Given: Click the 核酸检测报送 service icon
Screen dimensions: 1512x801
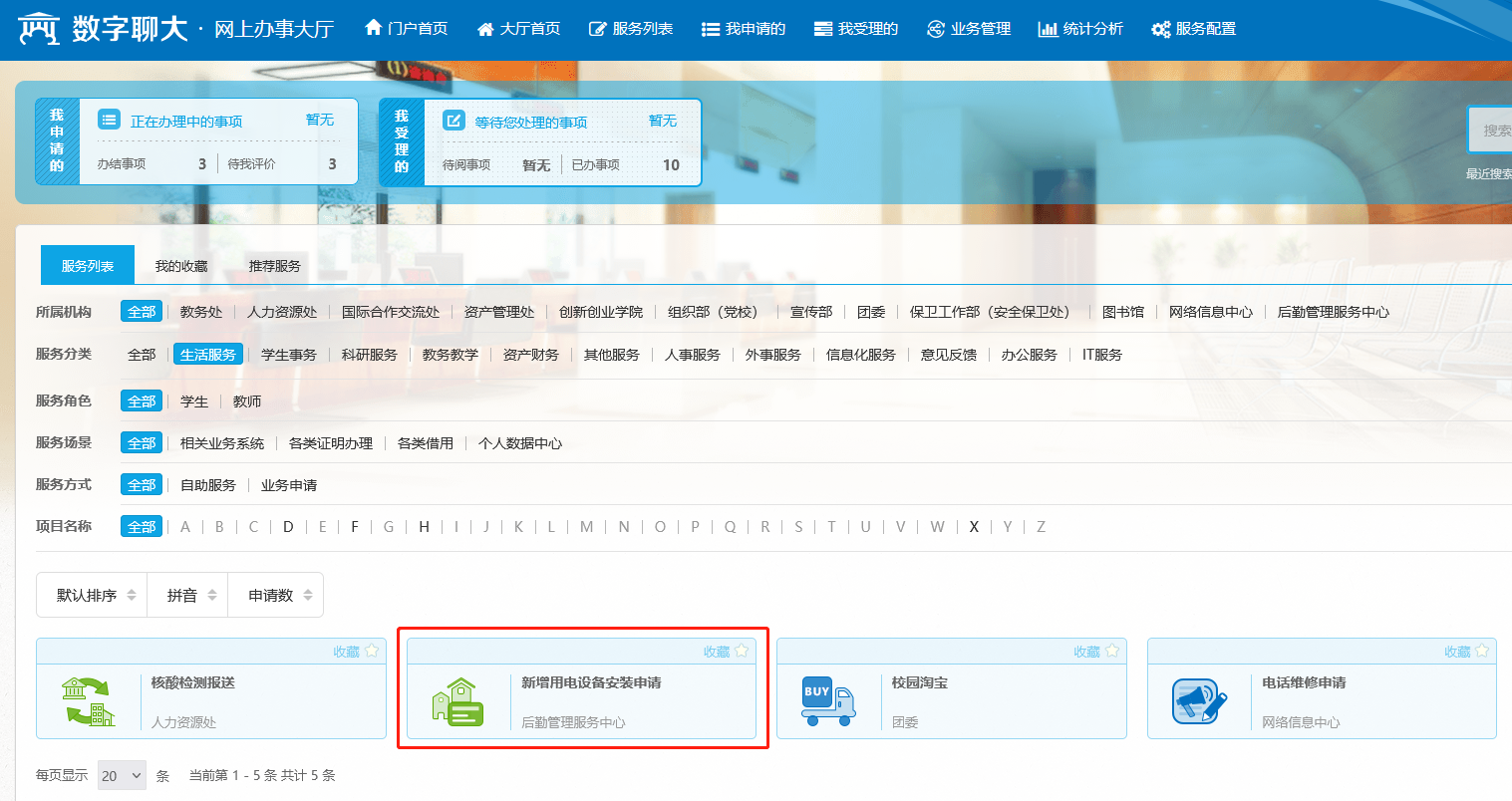Looking at the screenshot, I should click(x=88, y=701).
